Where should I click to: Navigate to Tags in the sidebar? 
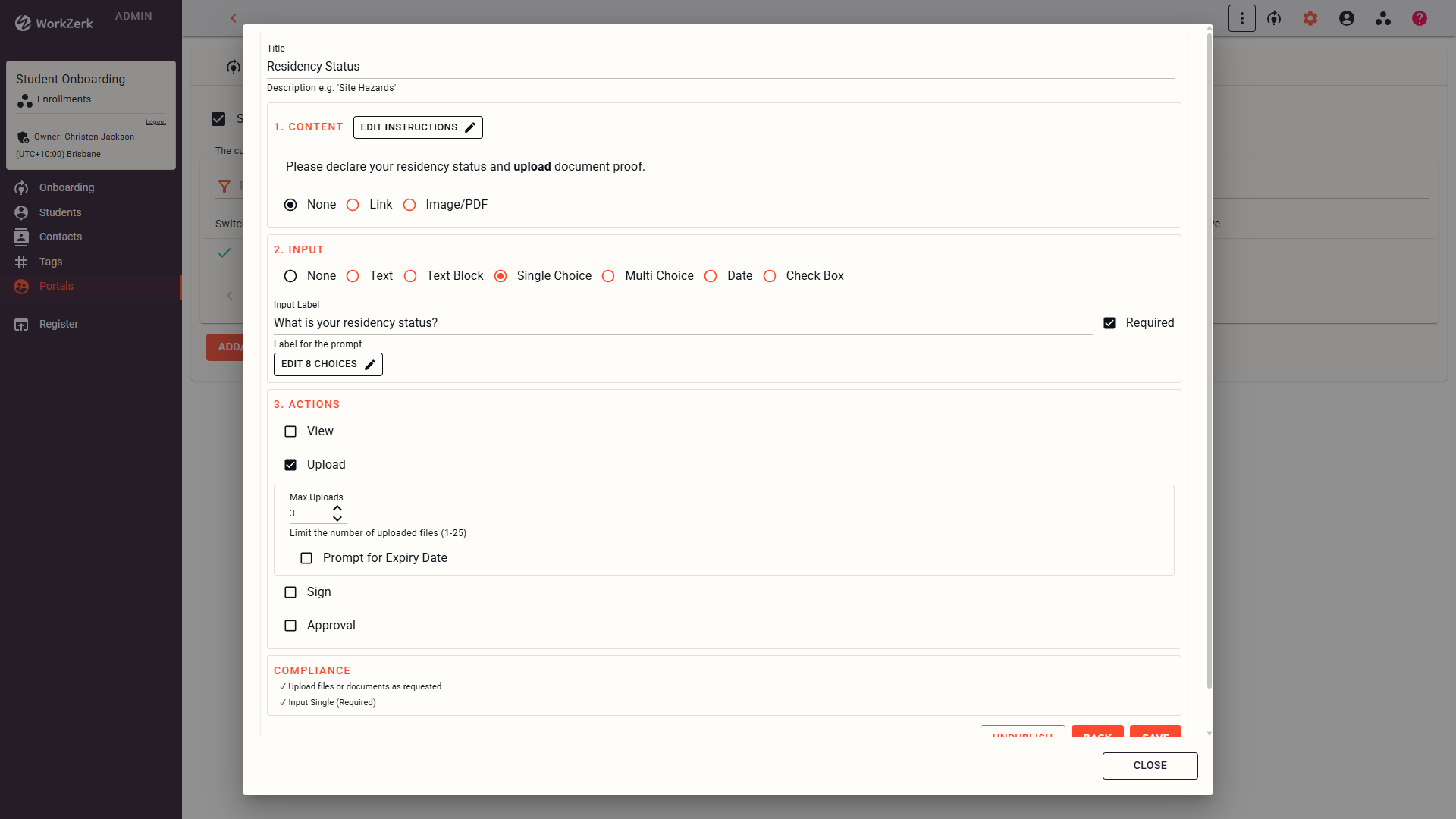49,262
